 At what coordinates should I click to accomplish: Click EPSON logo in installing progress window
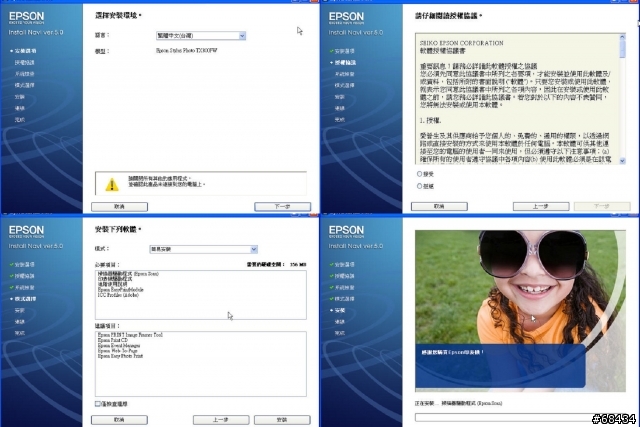pyautogui.click(x=346, y=231)
